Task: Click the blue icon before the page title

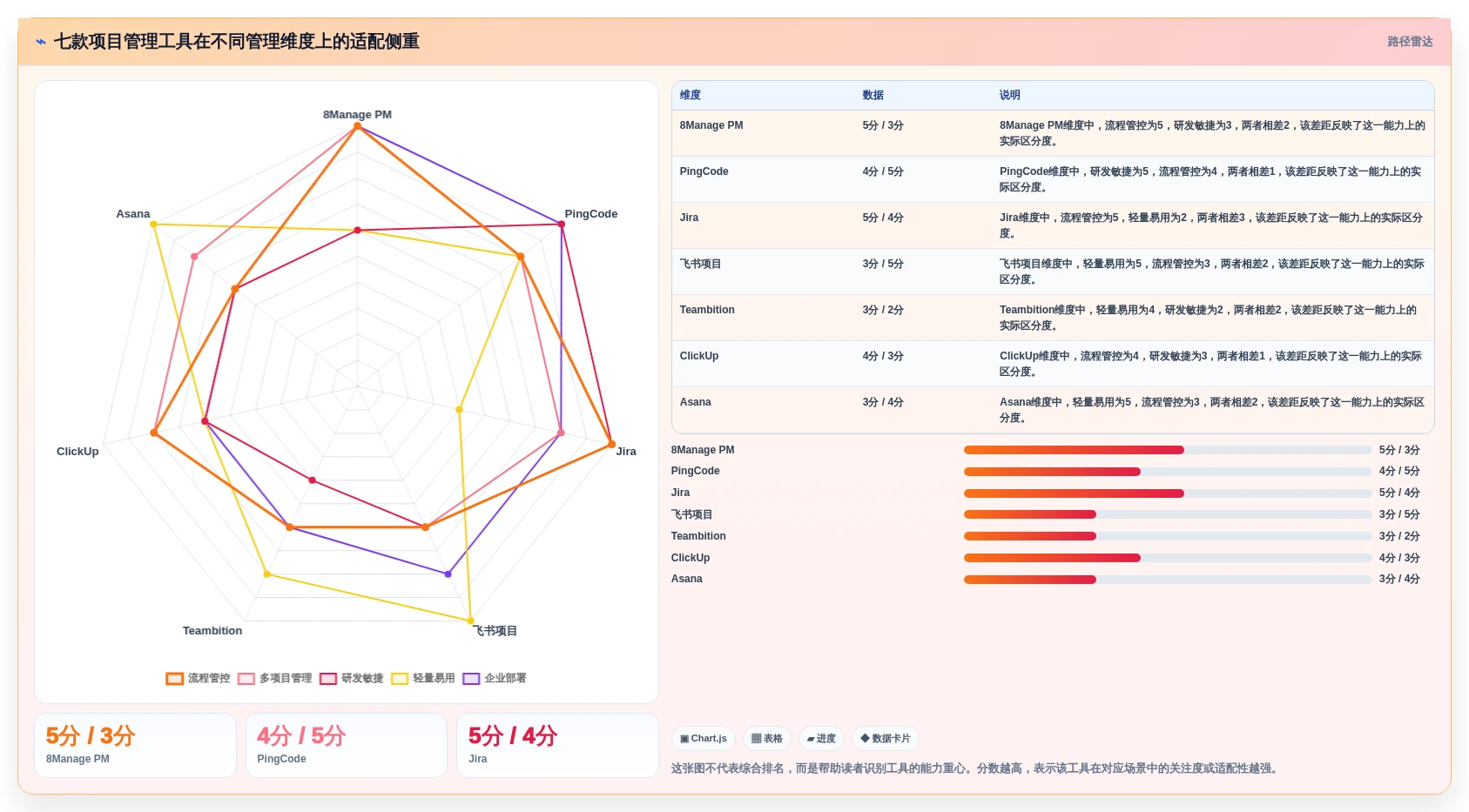Action: coord(41,42)
